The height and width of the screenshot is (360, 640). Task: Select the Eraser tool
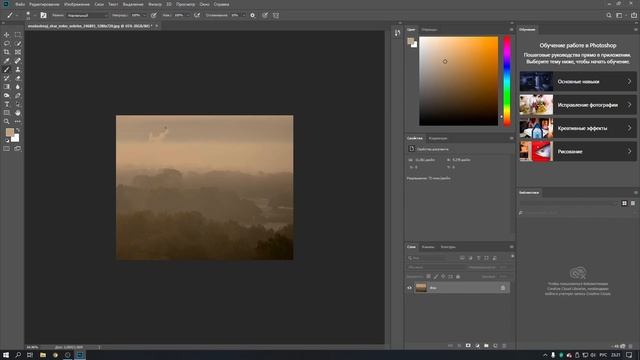coord(18,78)
